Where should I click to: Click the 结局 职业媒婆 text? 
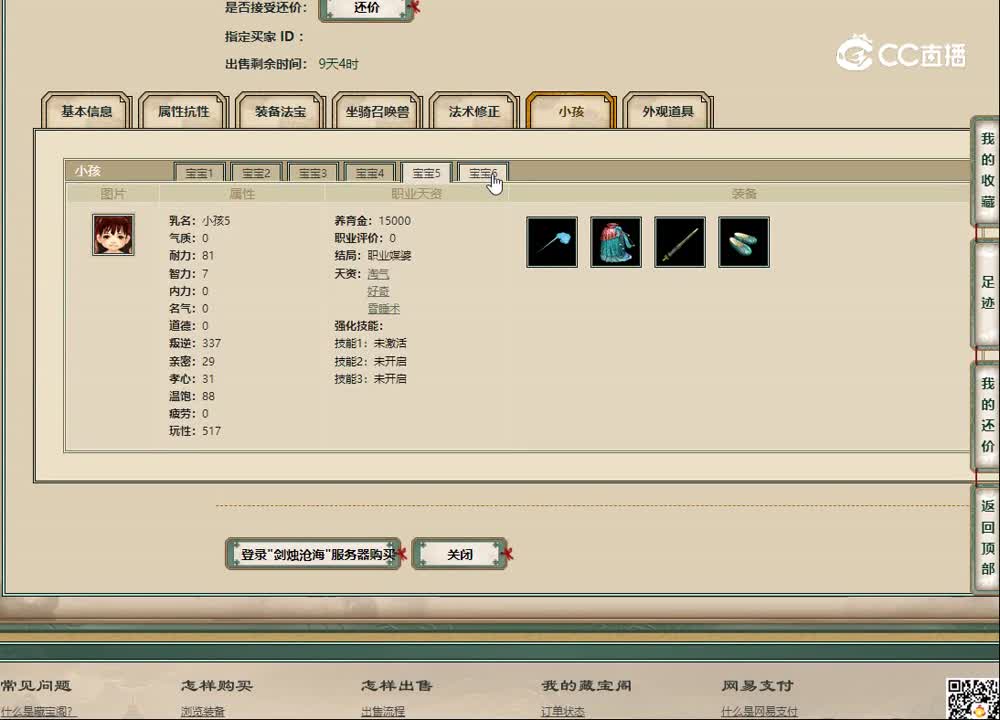tap(372, 256)
